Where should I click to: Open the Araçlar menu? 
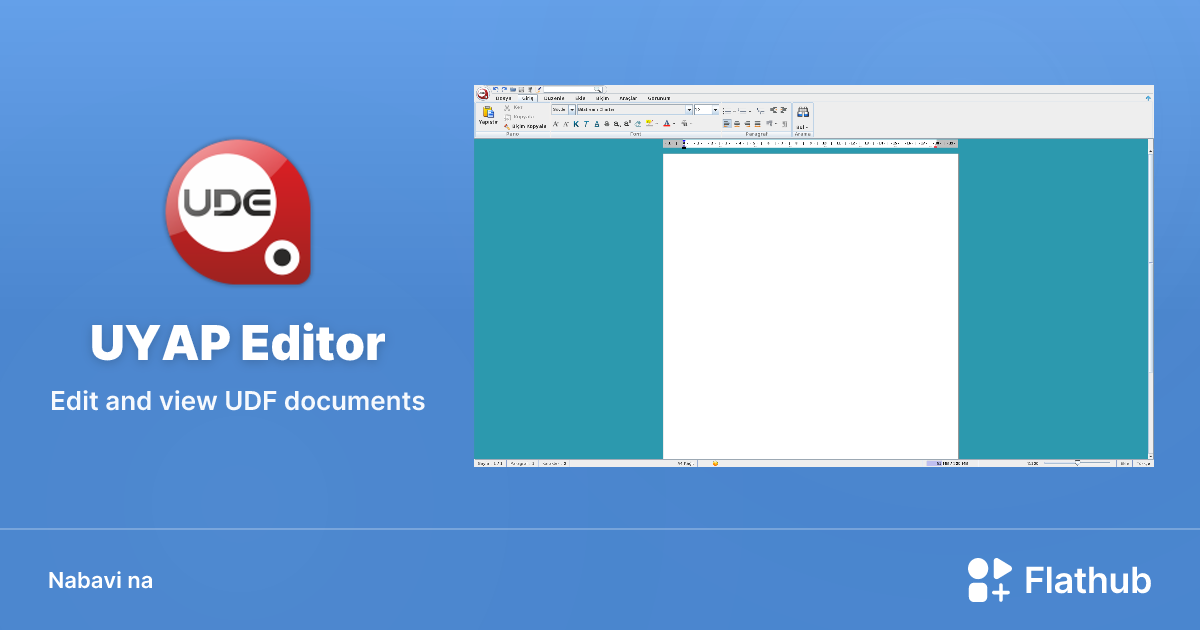pos(627,98)
